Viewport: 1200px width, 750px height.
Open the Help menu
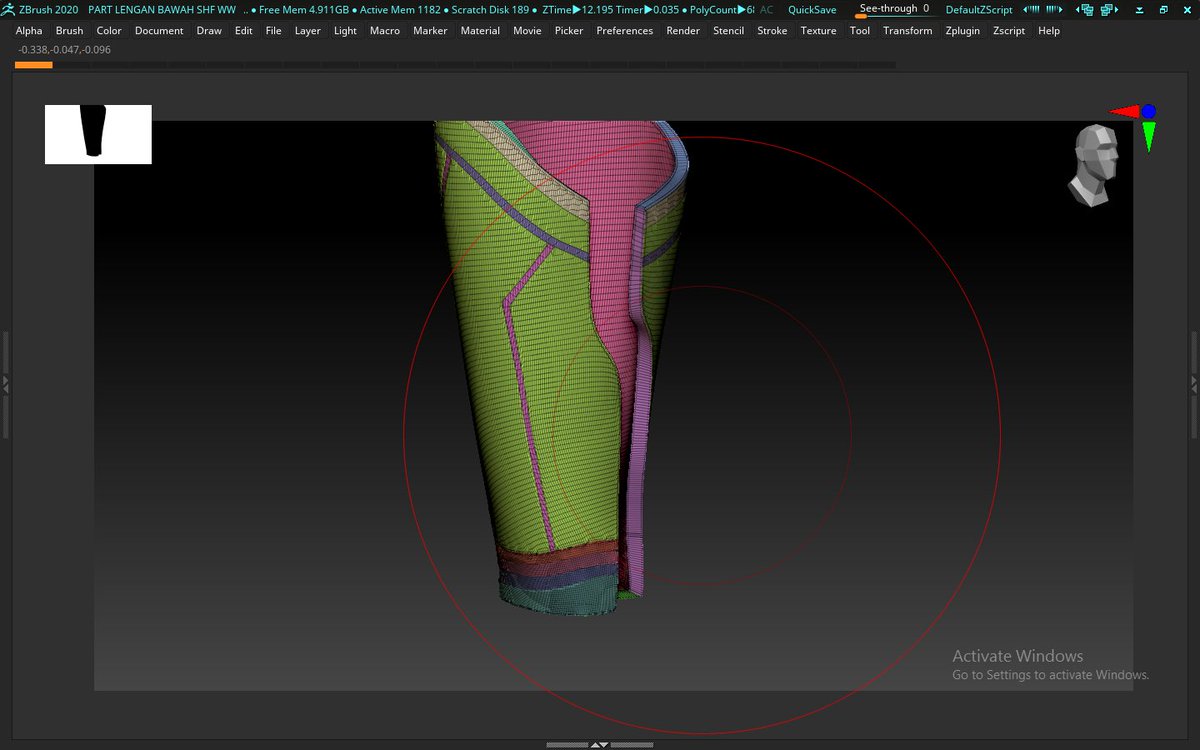1049,31
